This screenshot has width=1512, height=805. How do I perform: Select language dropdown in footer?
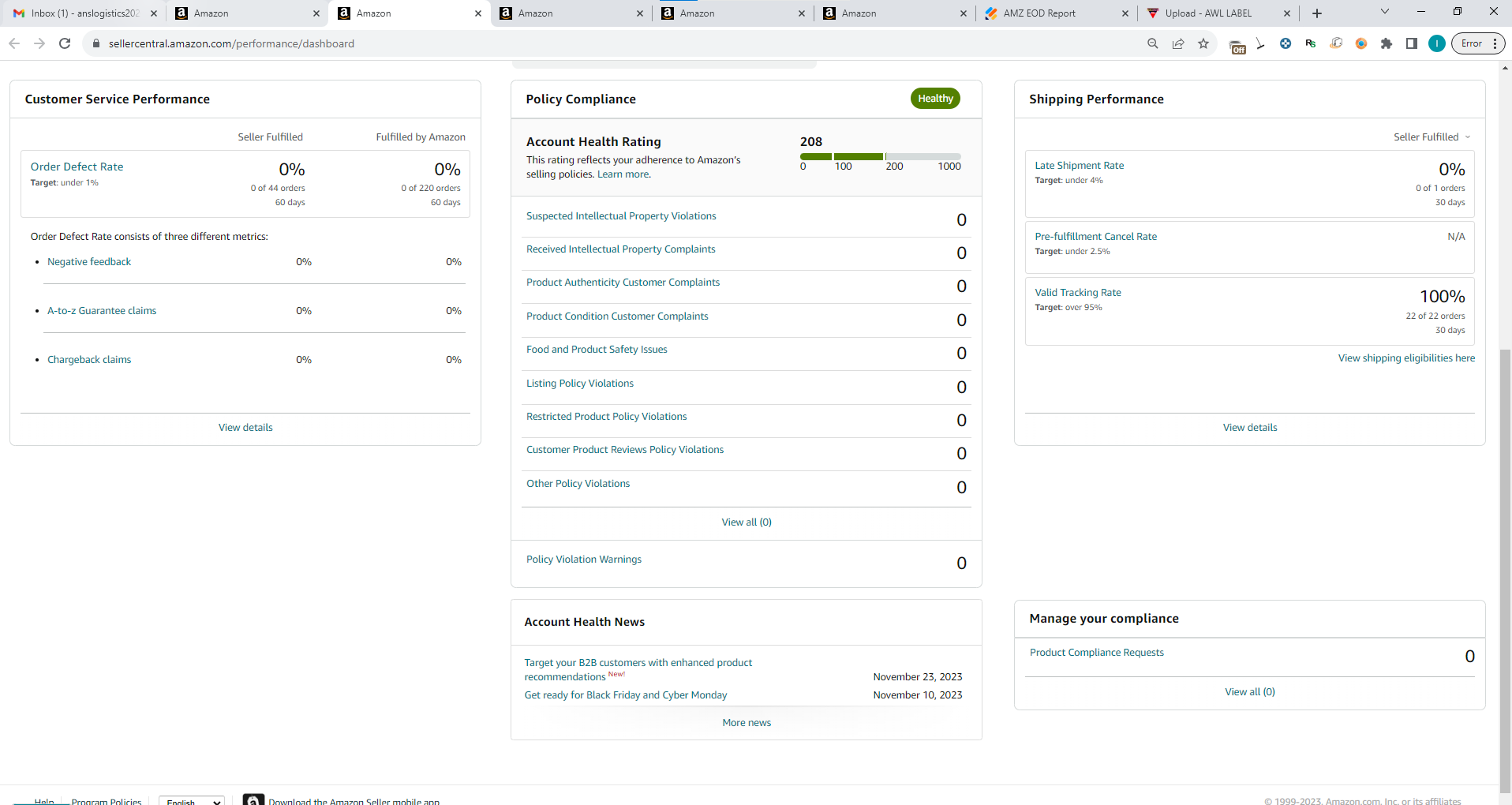[192, 801]
